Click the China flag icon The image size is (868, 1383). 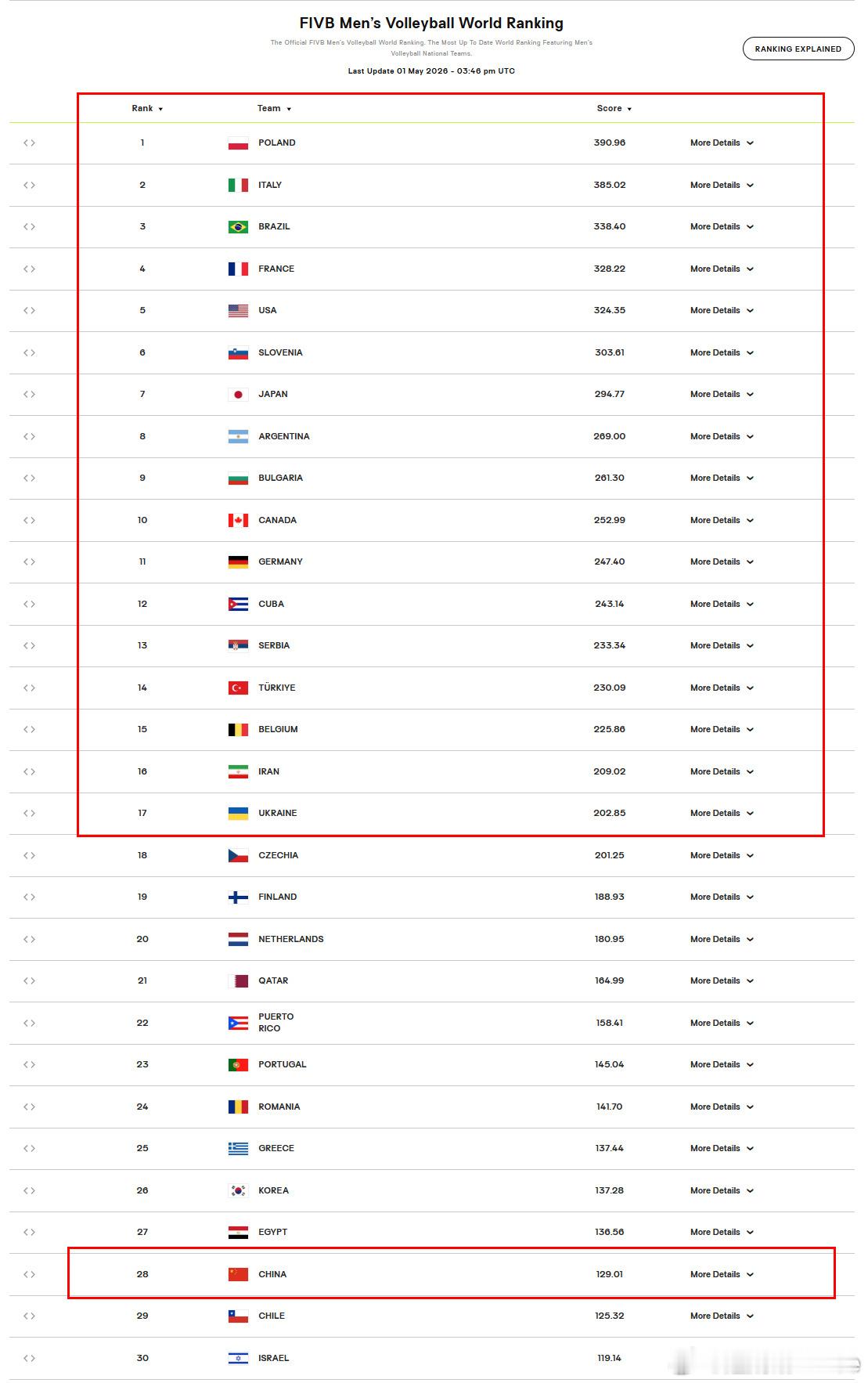[238, 1275]
